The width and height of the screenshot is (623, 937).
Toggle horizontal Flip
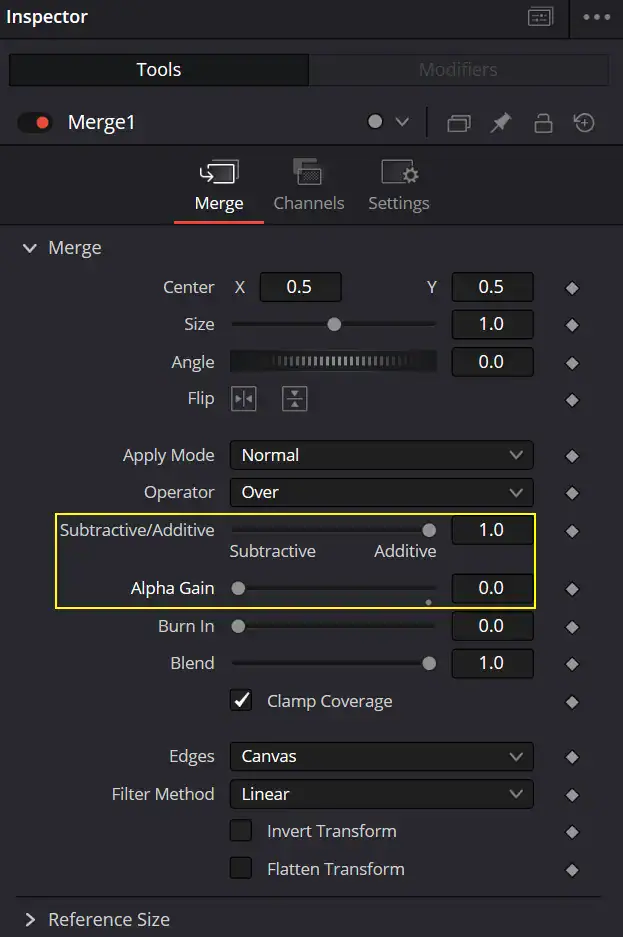(244, 399)
